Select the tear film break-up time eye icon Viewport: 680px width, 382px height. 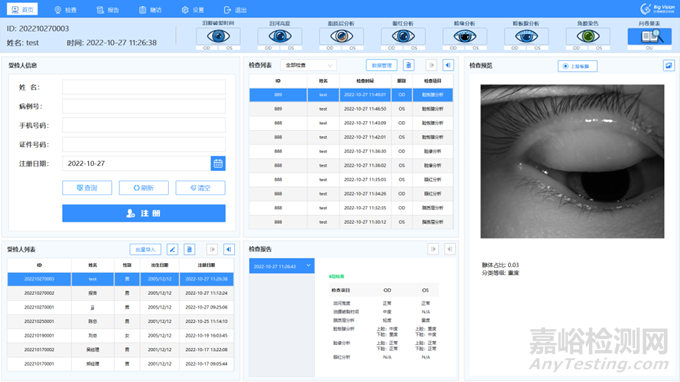point(218,36)
